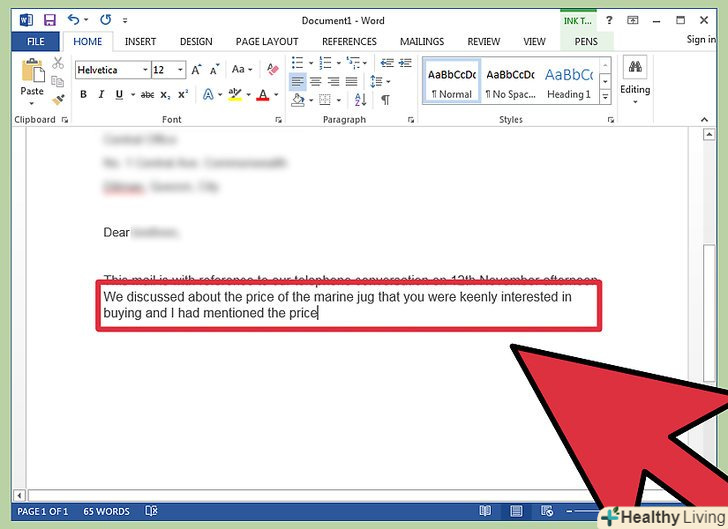Open Word Help question mark

click(609, 20)
